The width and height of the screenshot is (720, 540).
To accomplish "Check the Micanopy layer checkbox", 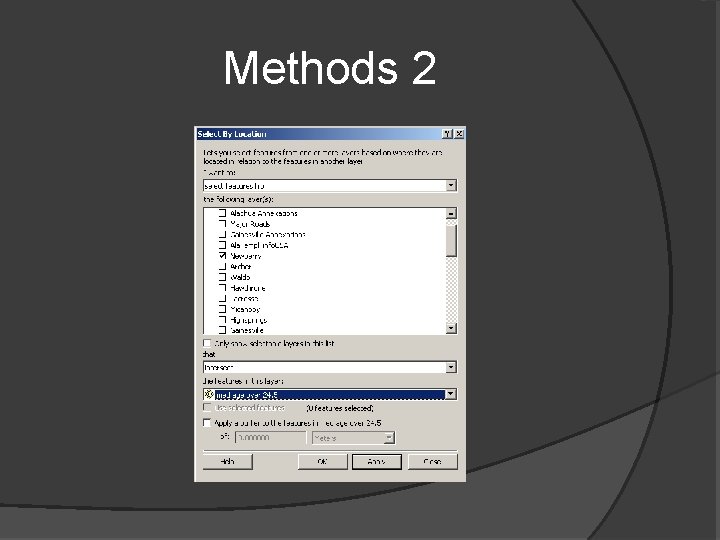I will pyautogui.click(x=222, y=309).
